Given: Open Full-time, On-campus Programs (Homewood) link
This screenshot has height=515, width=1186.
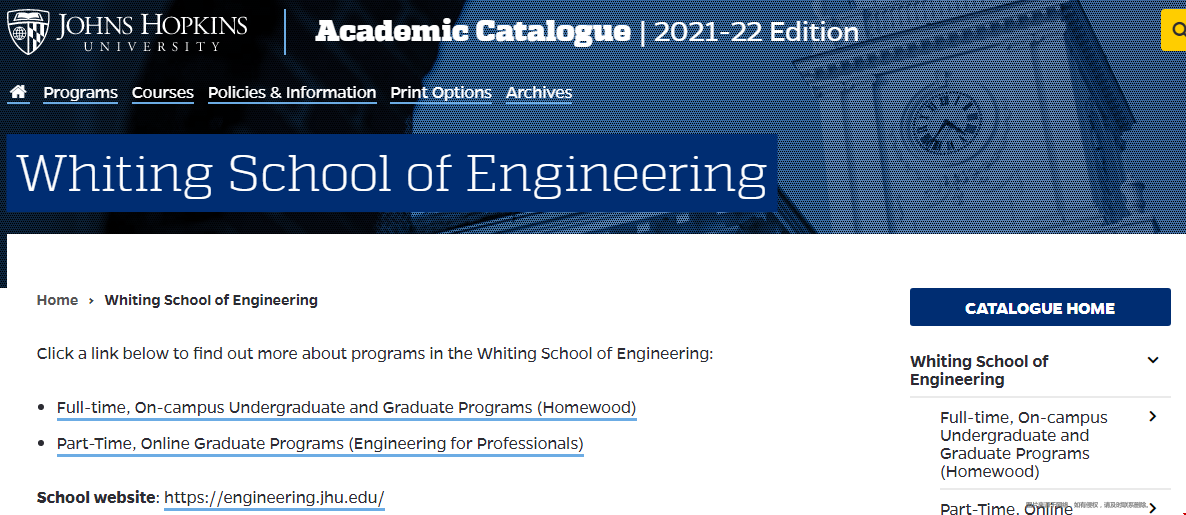Looking at the screenshot, I should coord(346,408).
